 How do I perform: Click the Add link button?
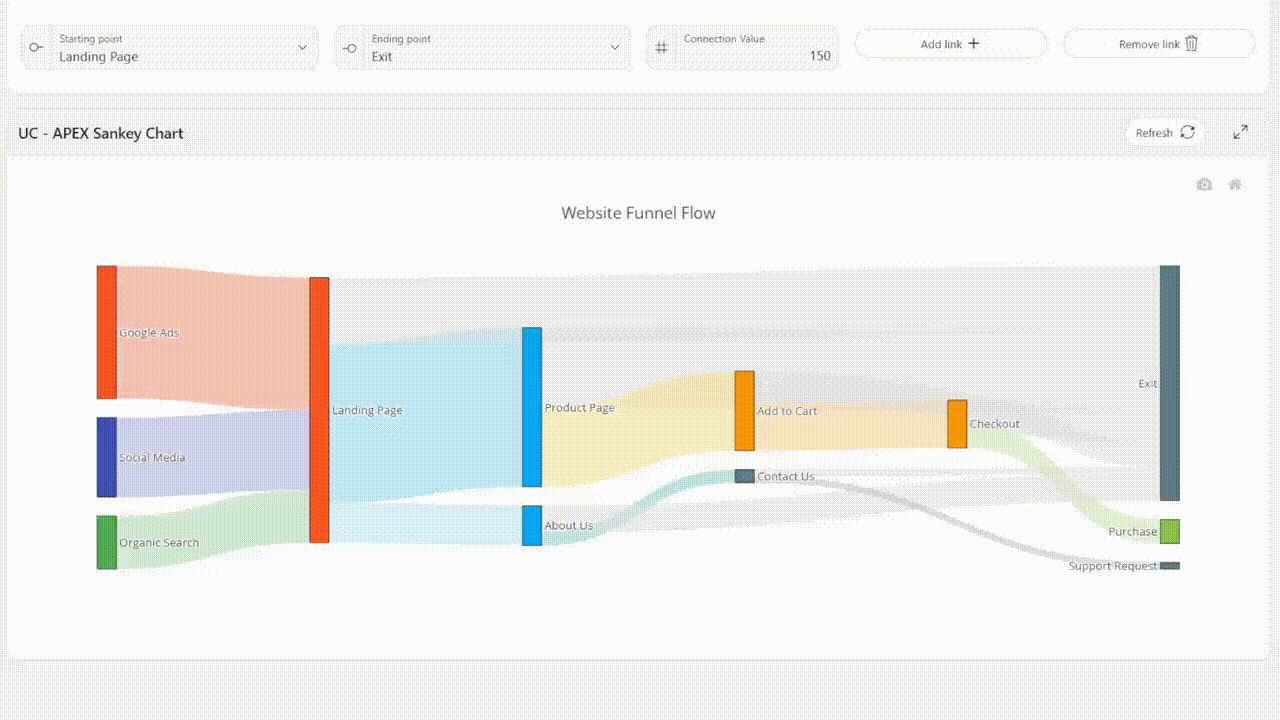click(x=950, y=43)
